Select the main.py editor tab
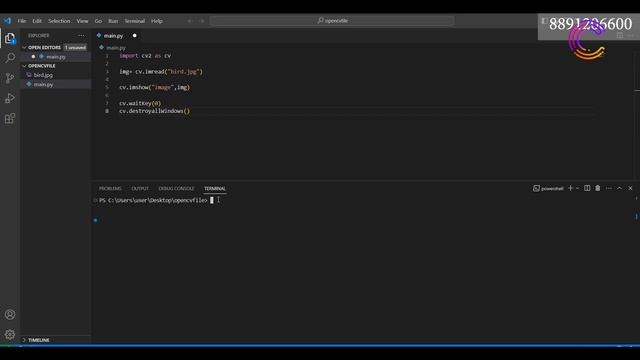Screen dimensions: 640x360 point(113,36)
